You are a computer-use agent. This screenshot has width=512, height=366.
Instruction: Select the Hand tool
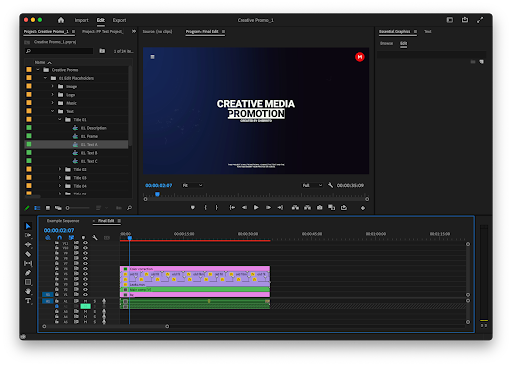click(28, 291)
